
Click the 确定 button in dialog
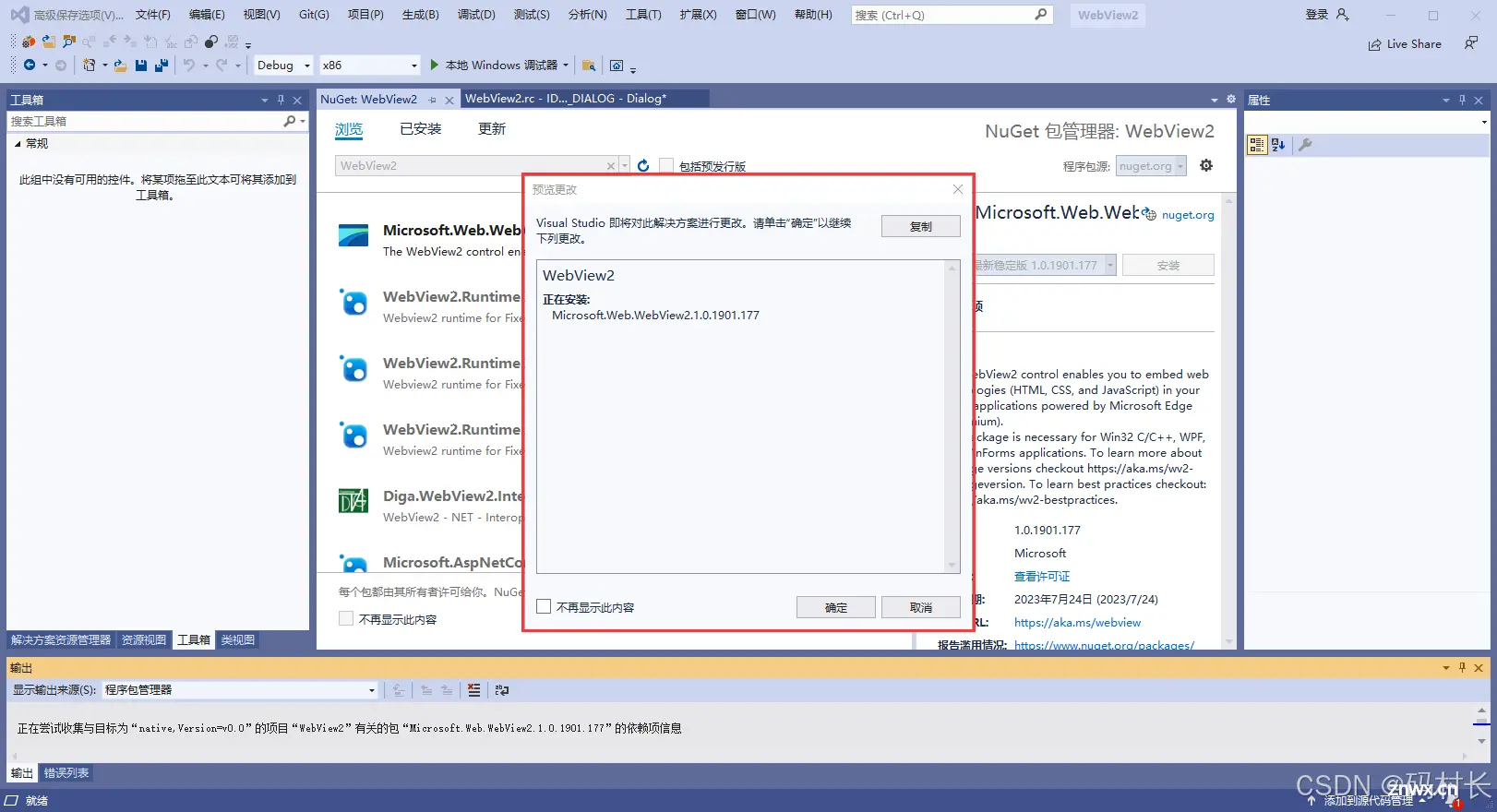[x=836, y=607]
